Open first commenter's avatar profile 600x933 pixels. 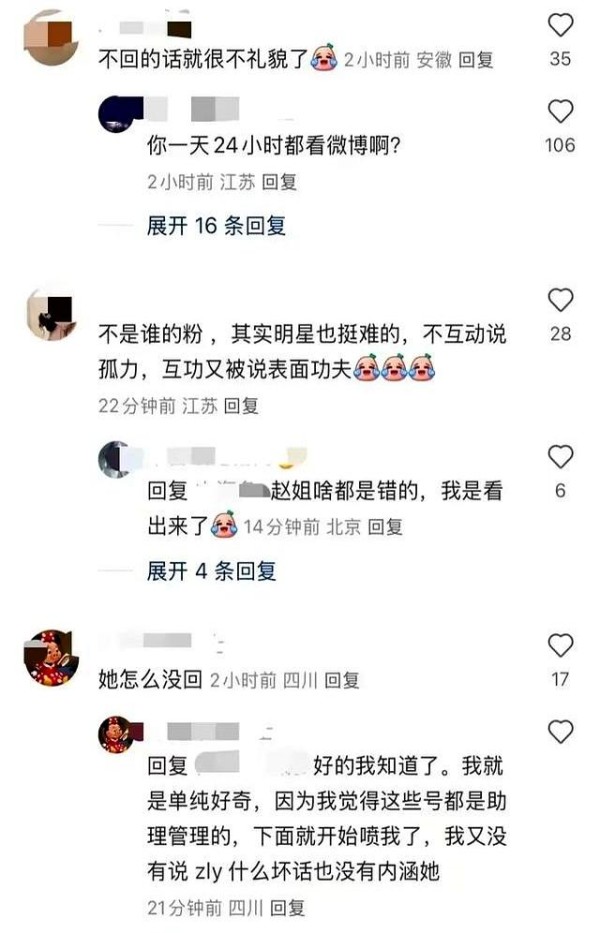[51, 39]
